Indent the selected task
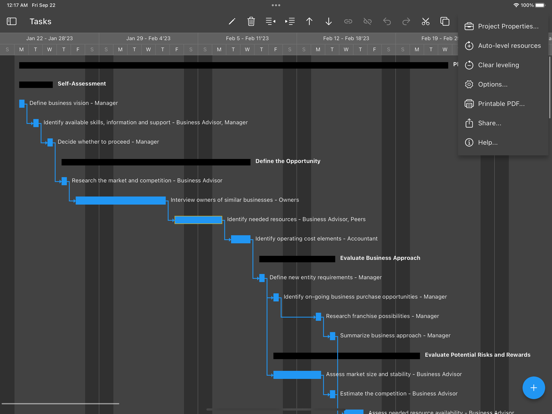552x414 pixels. 290,21
